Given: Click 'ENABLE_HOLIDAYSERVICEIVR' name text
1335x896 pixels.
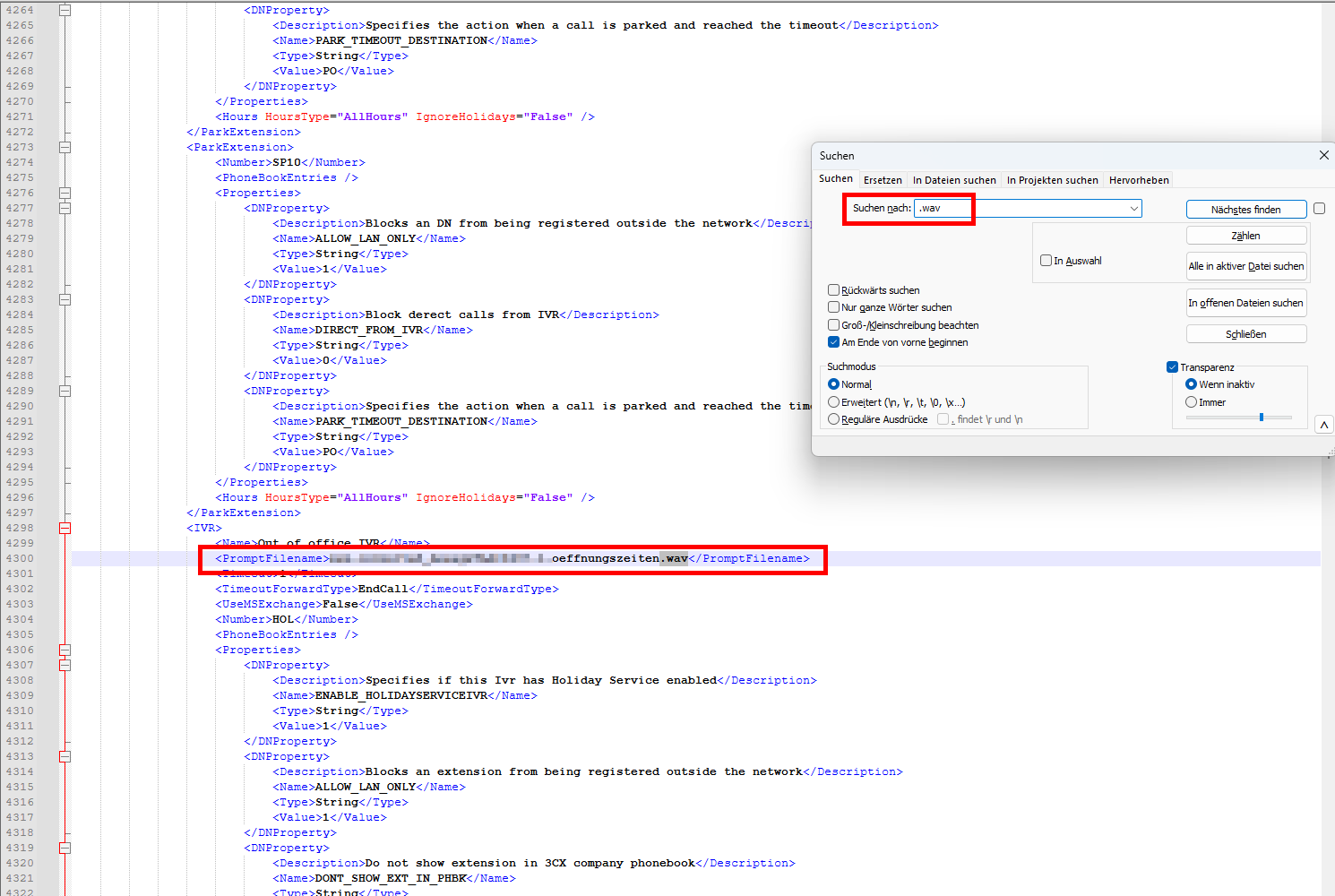Looking at the screenshot, I should pyautogui.click(x=401, y=695).
